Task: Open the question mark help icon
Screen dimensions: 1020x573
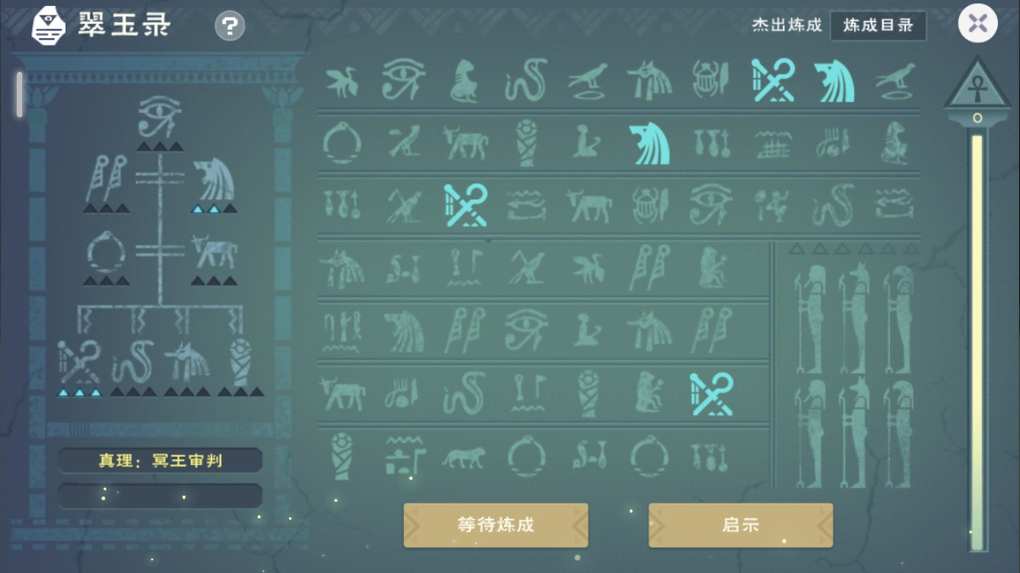Action: tap(230, 26)
